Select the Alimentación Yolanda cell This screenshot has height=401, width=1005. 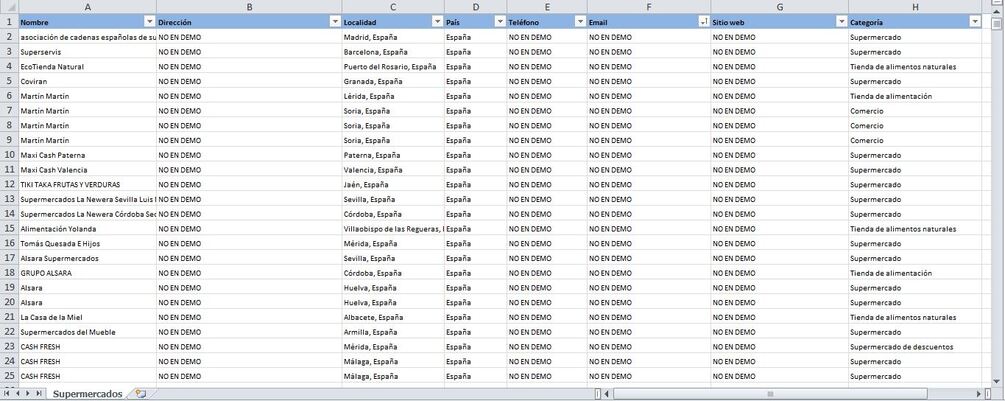pos(87,229)
